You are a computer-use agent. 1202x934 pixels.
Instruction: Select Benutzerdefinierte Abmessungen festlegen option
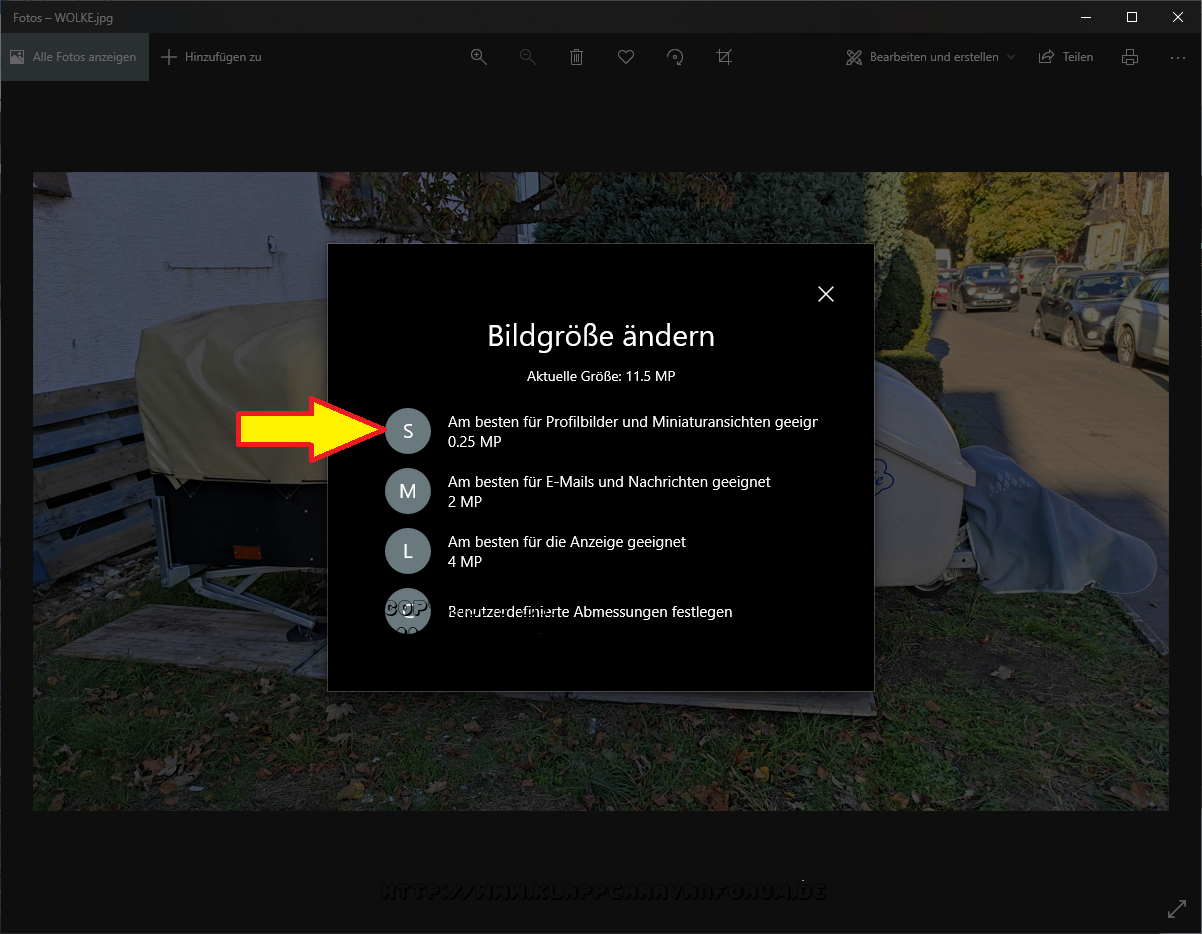590,611
